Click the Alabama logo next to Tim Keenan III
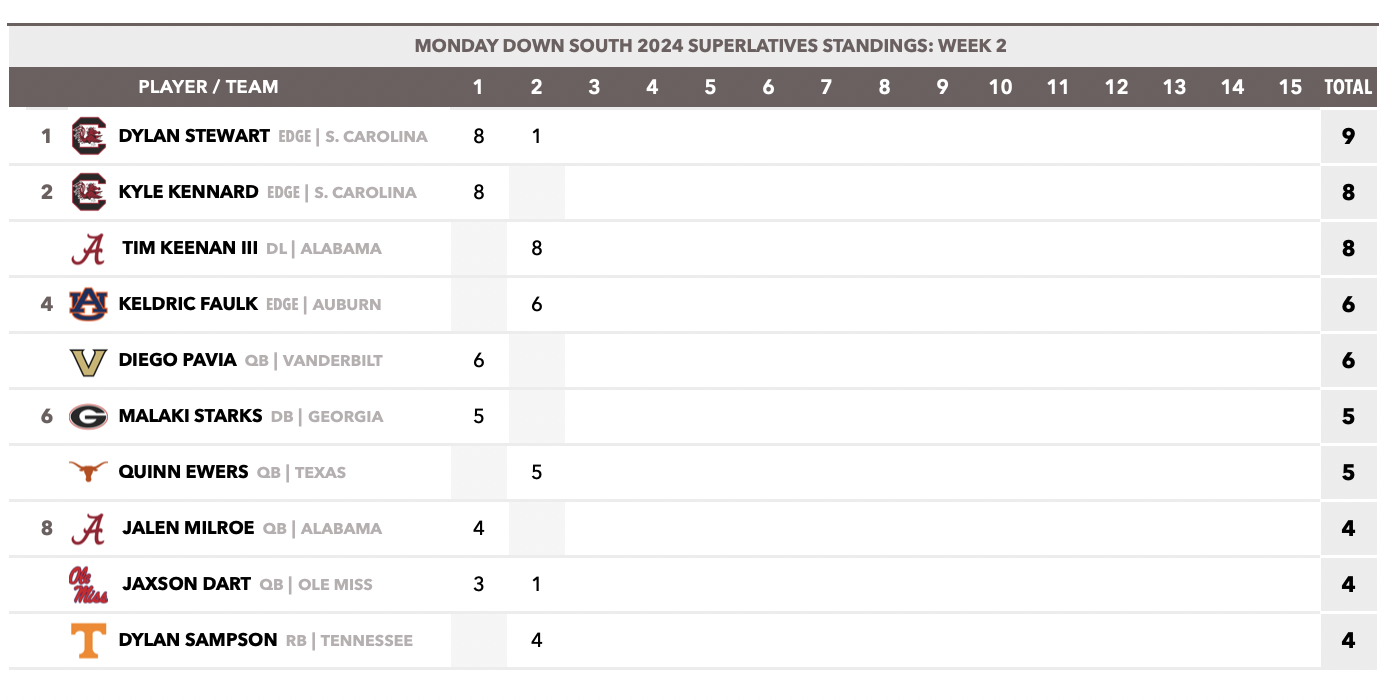1400x700 pixels. pyautogui.click(x=88, y=248)
